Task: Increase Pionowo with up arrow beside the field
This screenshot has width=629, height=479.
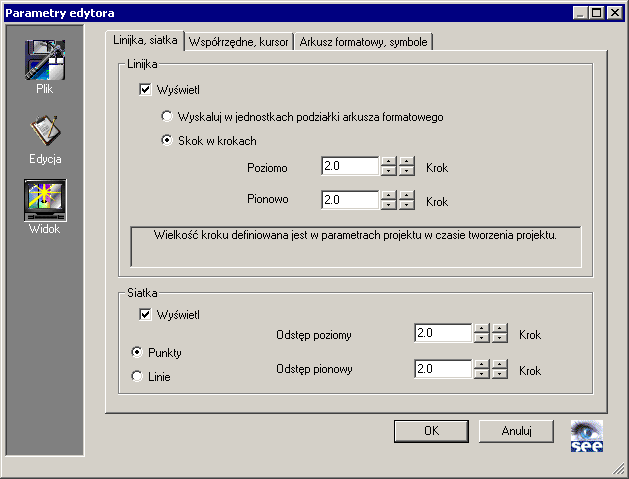Action: [388, 195]
